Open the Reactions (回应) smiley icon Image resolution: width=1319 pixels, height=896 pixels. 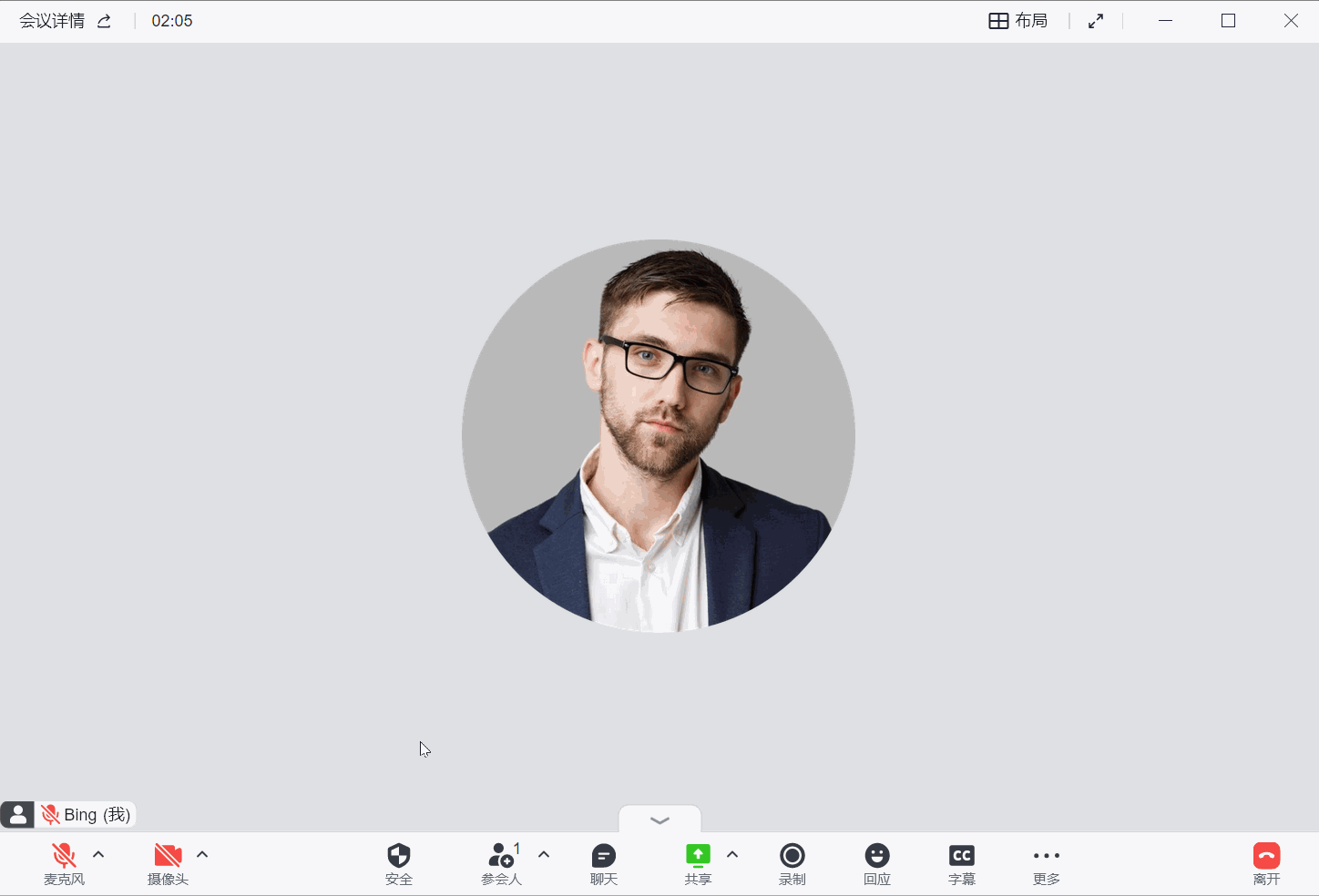(877, 862)
